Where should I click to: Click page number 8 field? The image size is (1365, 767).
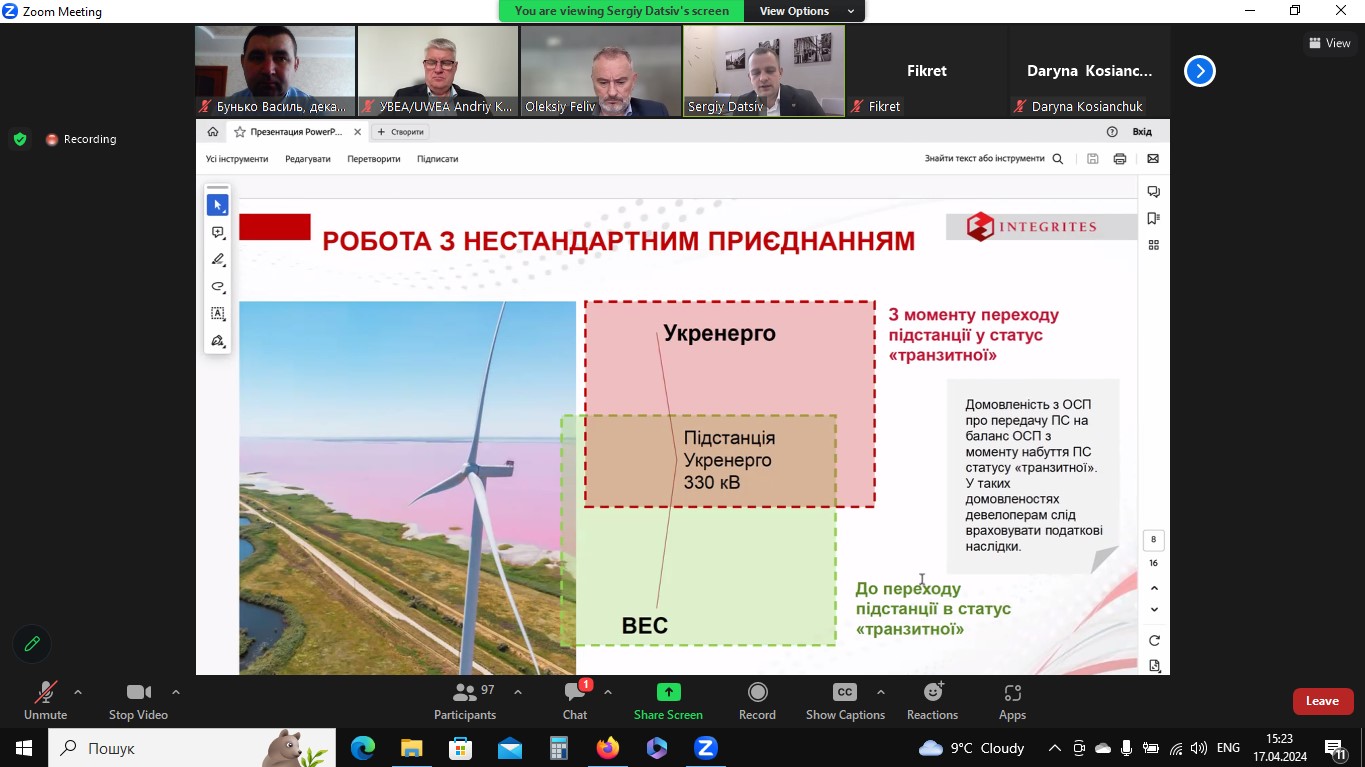pos(1153,540)
